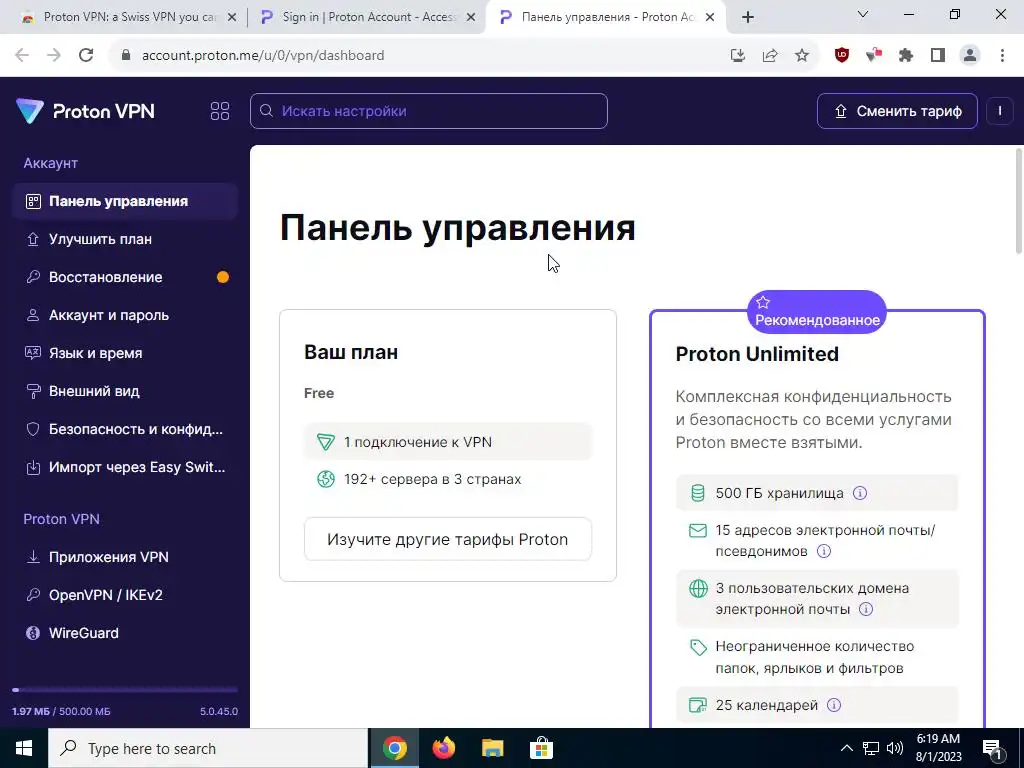
Task: Click the taskbar clock 6:19 AM
Action: [x=938, y=748]
